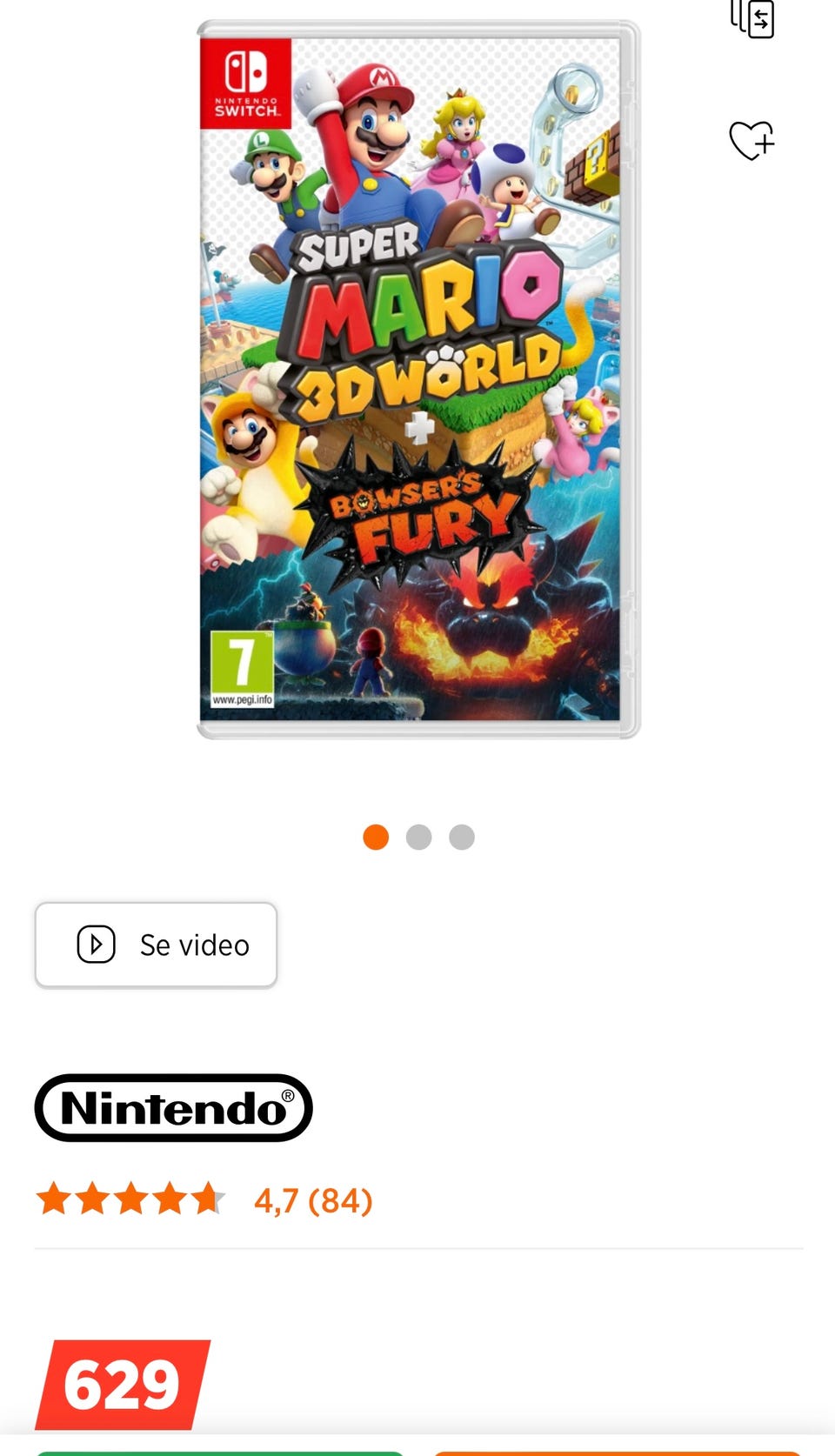Switch to the third image dot

pos(462,837)
